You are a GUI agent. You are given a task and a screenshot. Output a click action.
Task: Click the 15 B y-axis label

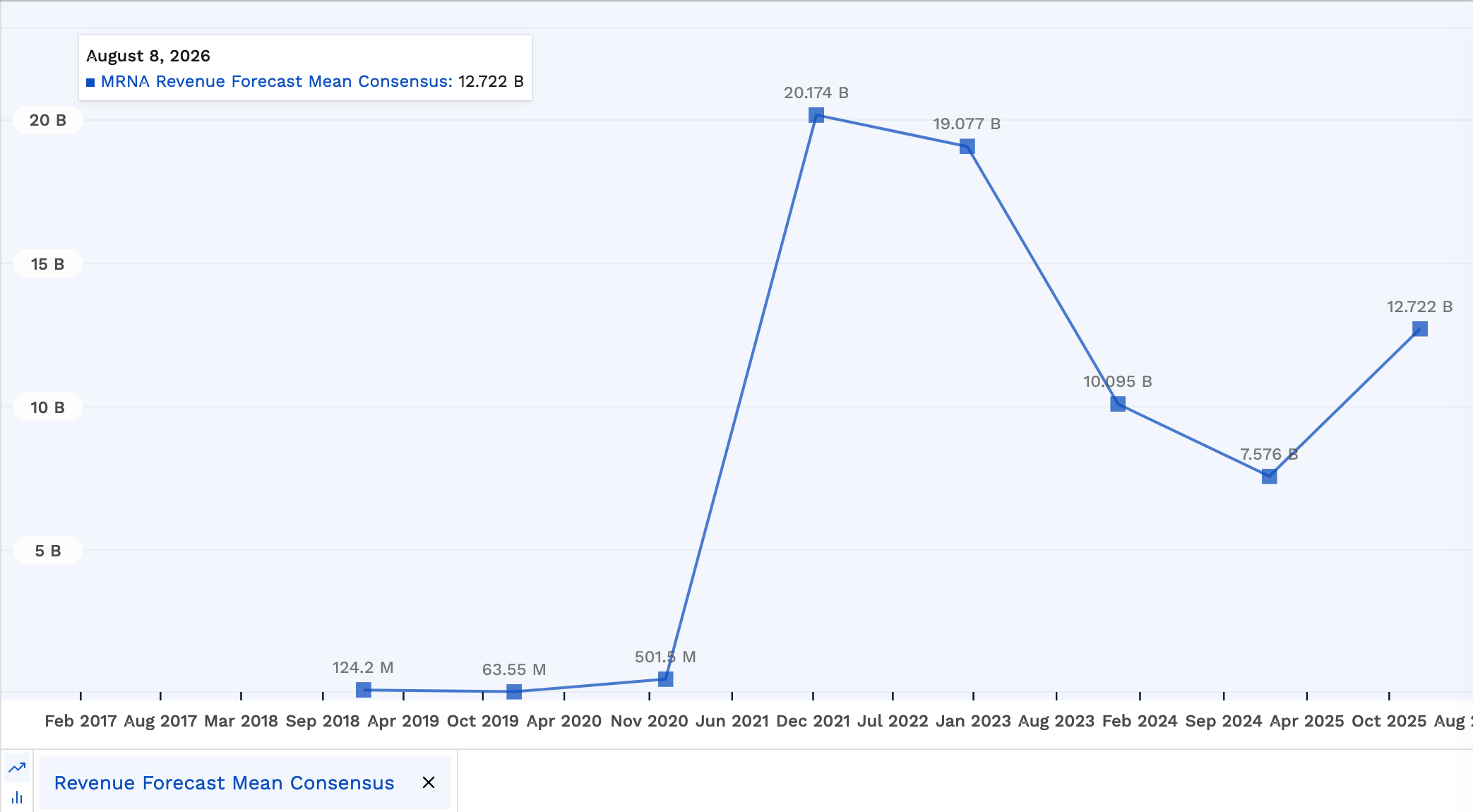coord(48,264)
